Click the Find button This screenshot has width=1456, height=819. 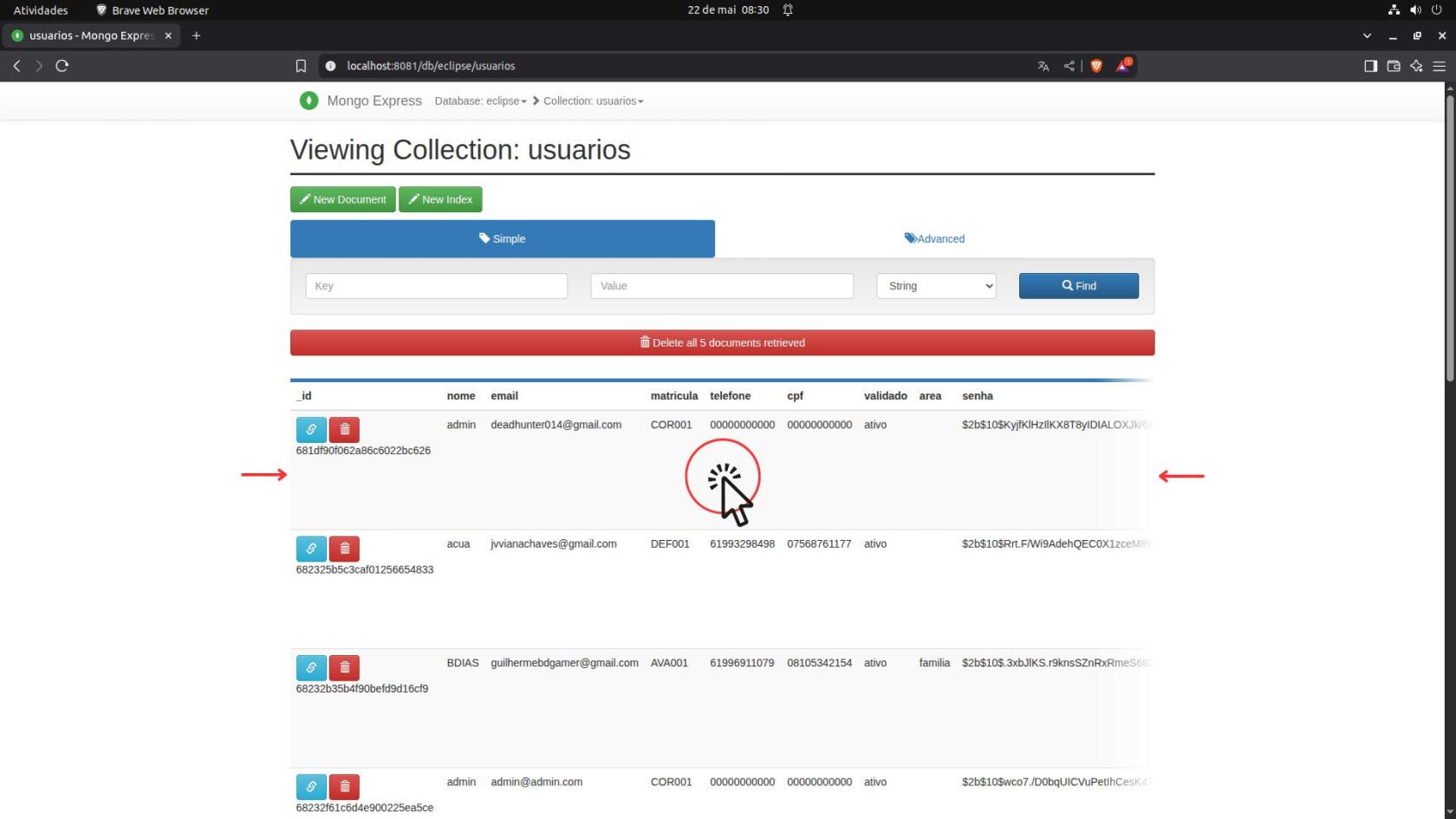point(1079,286)
